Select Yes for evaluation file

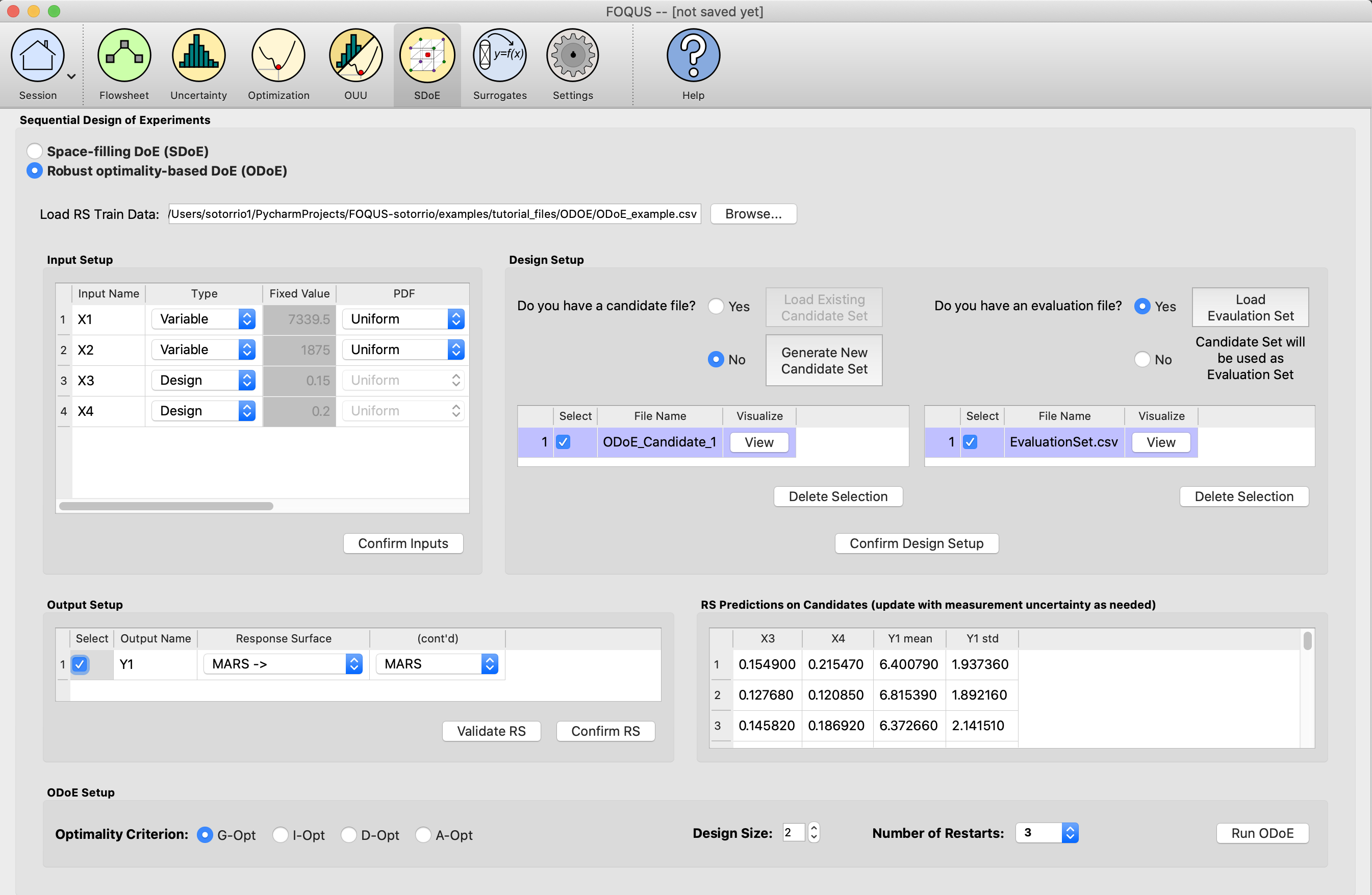click(x=1142, y=306)
